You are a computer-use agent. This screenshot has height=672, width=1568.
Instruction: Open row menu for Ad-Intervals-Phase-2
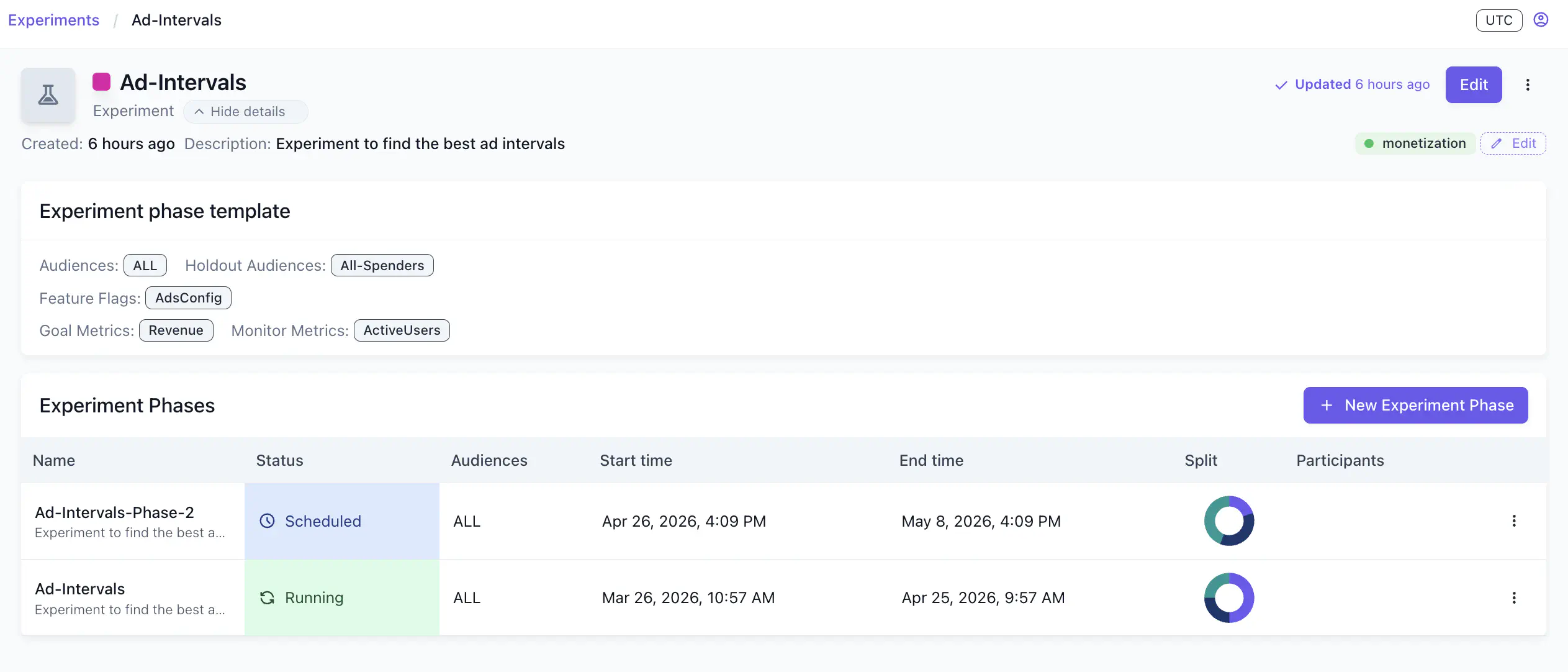[1514, 521]
